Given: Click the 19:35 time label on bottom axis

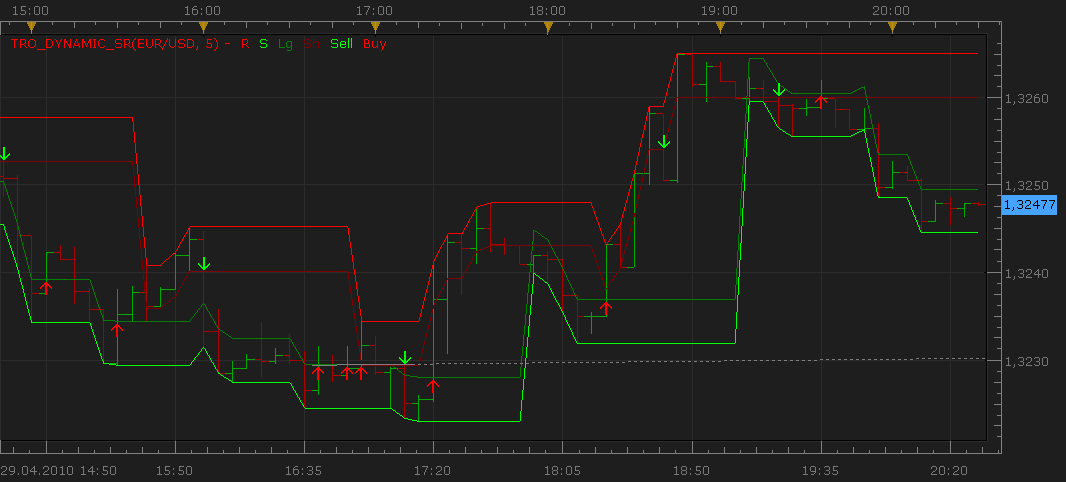Looking at the screenshot, I should tap(821, 470).
